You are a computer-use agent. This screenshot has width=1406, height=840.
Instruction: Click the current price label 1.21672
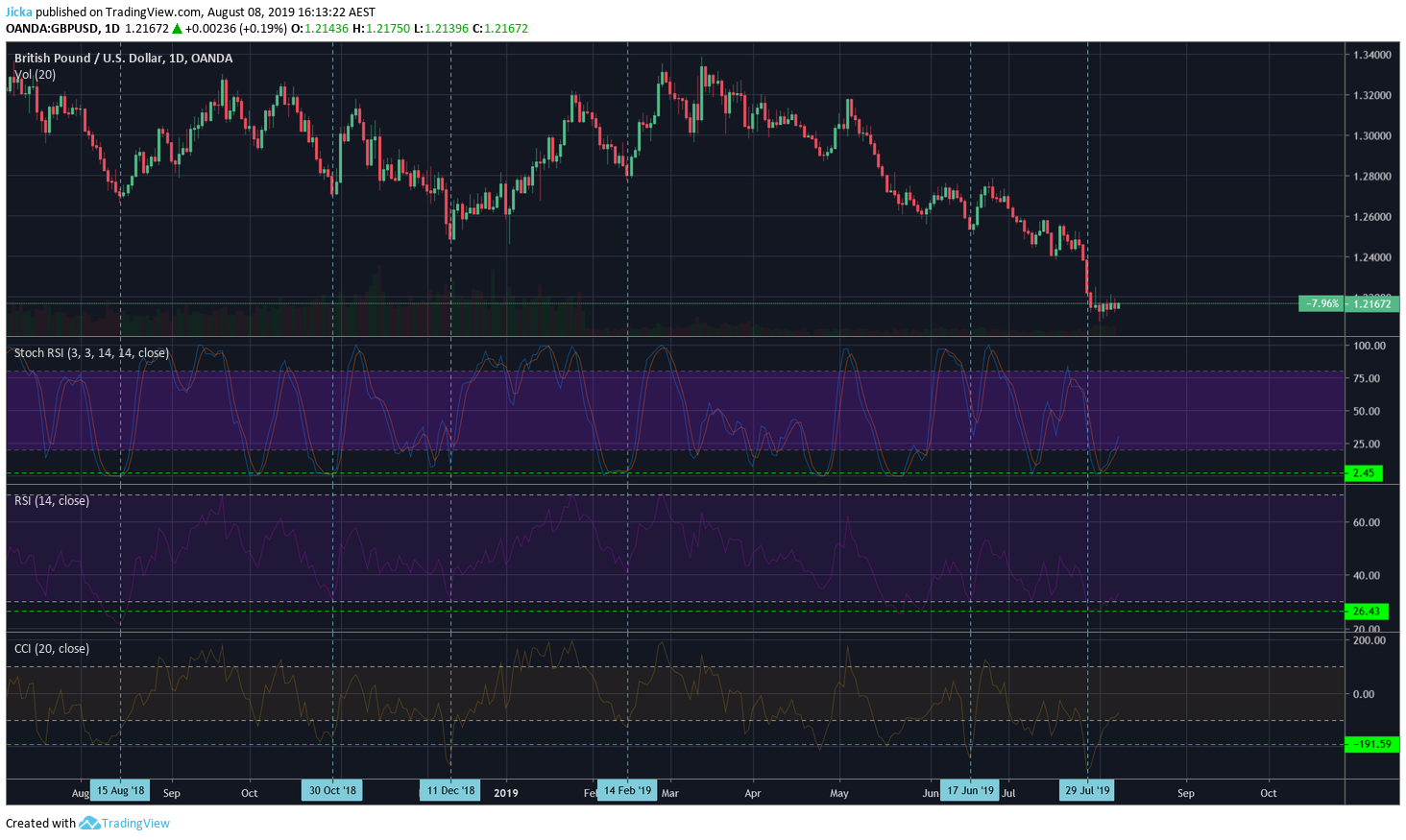[1371, 303]
